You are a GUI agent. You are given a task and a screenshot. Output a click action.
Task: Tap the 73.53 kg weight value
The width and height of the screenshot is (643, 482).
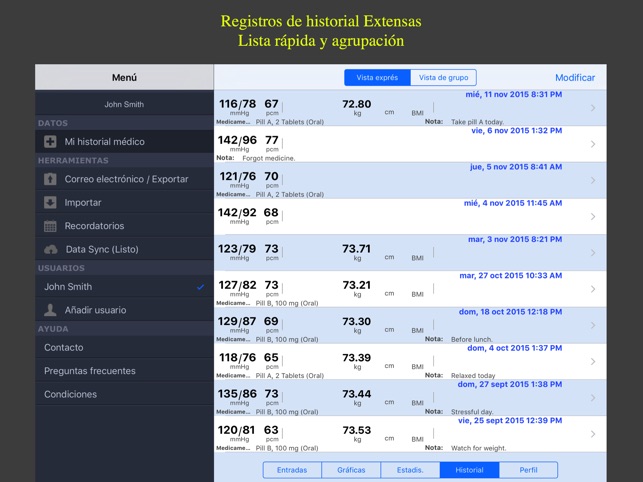pos(357,430)
